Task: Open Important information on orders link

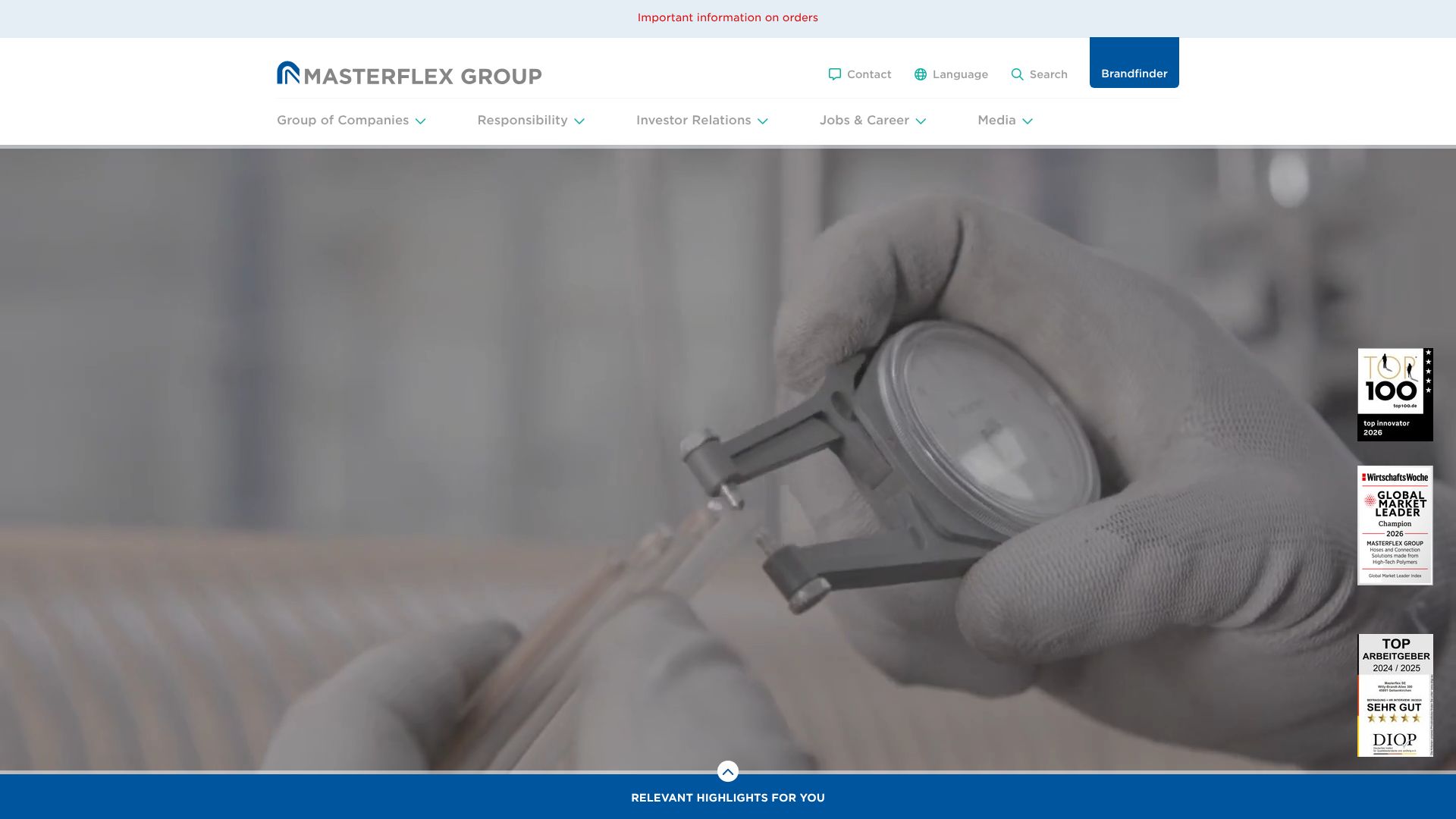Action: (727, 17)
